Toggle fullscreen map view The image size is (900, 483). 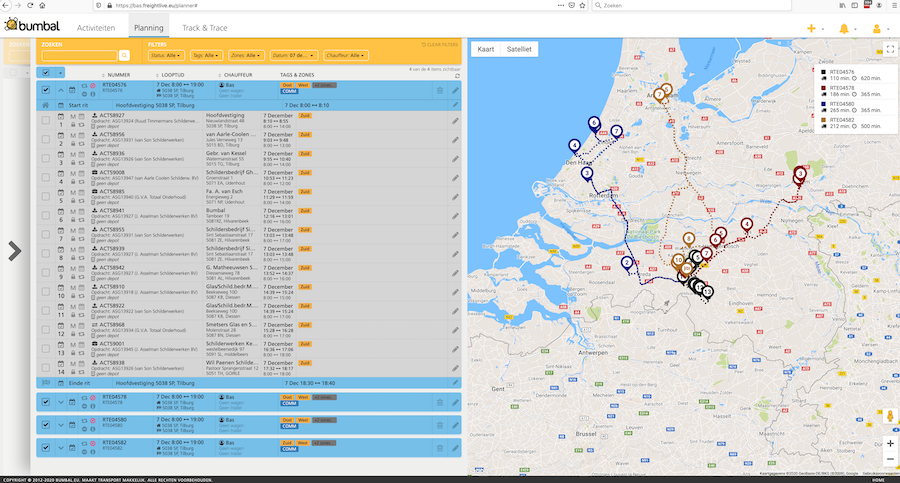click(890, 49)
